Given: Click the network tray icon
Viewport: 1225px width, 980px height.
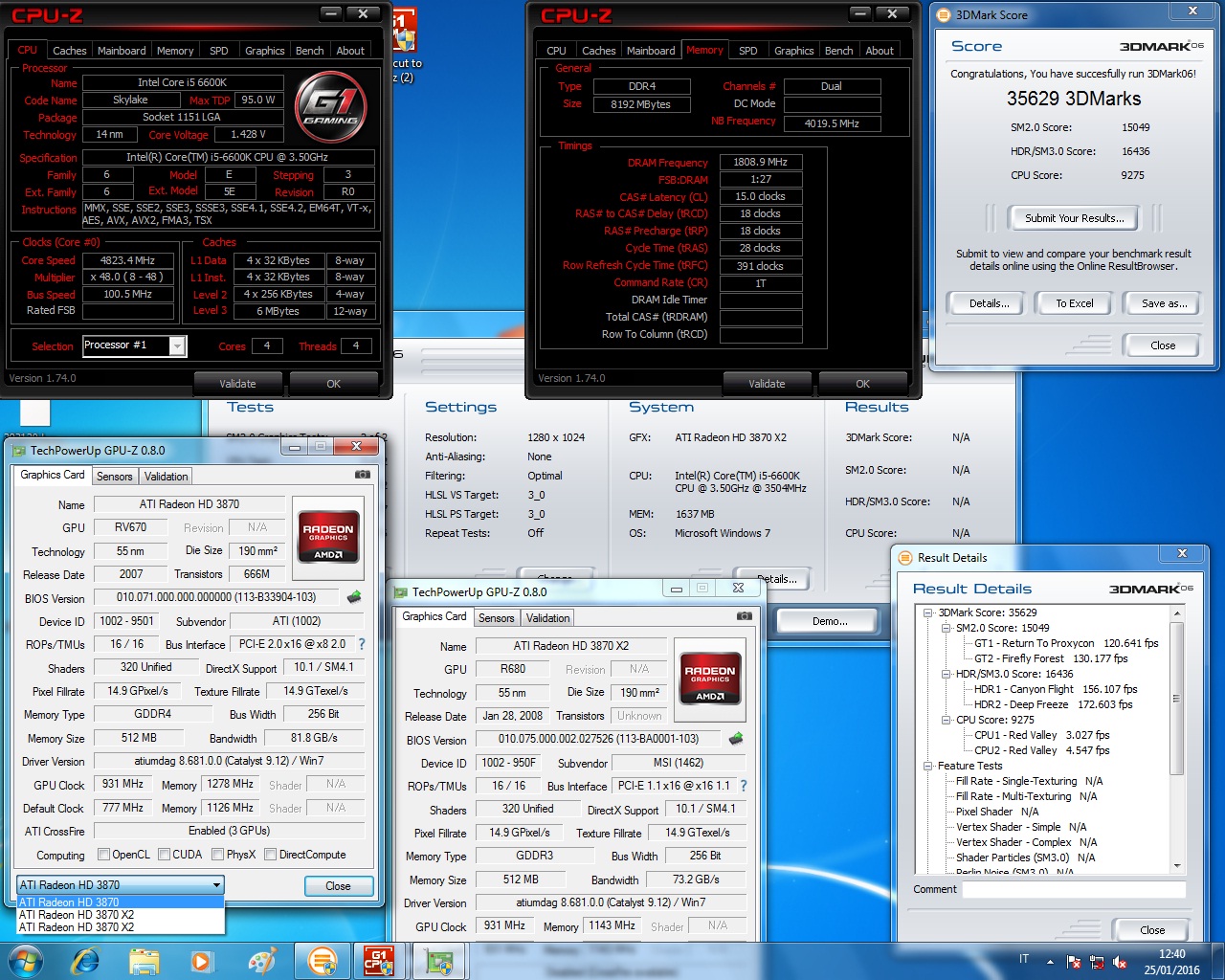Looking at the screenshot, I should [1097, 962].
